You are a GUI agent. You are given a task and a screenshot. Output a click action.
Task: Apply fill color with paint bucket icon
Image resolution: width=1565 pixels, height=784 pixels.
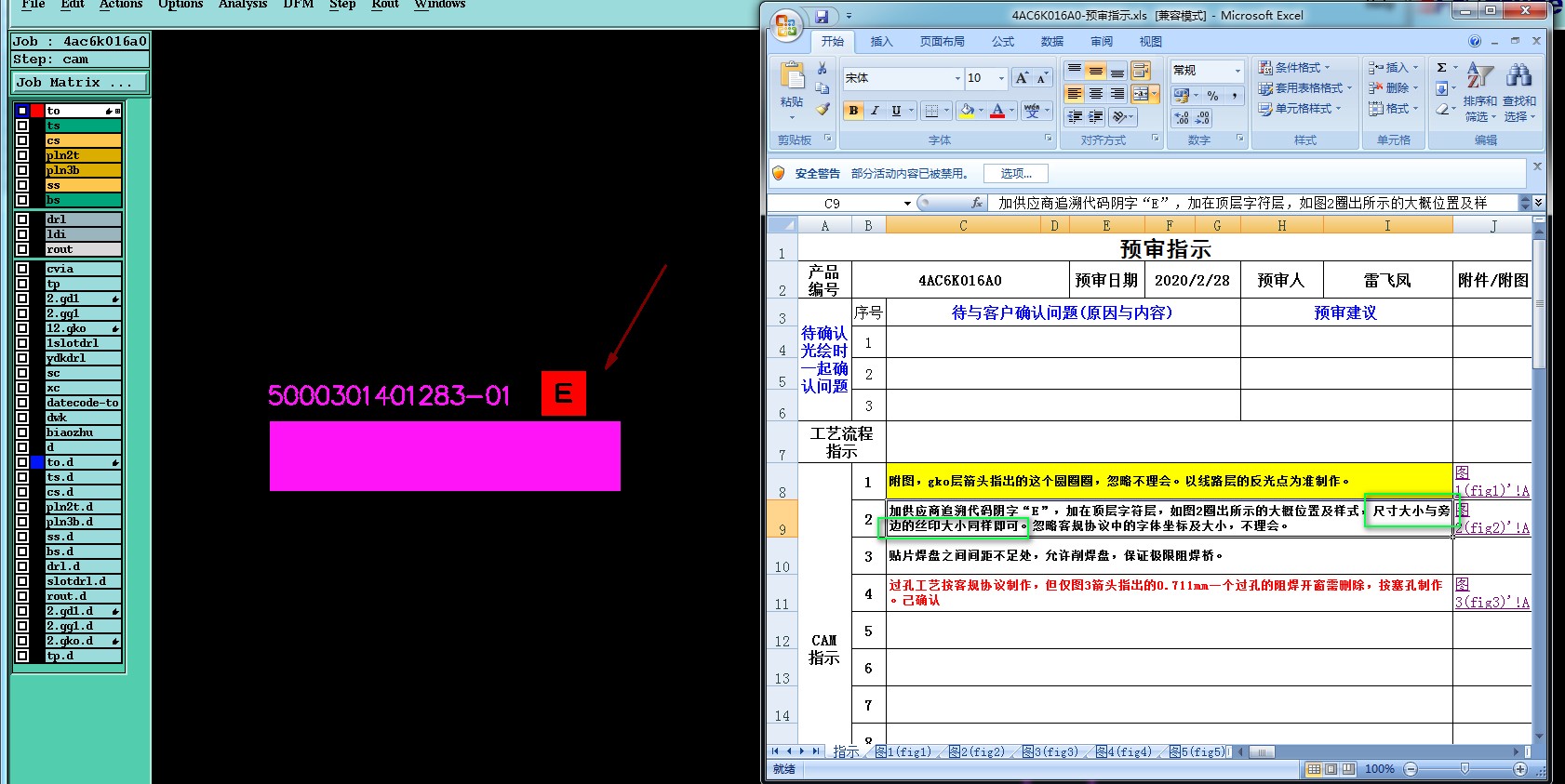(x=968, y=111)
